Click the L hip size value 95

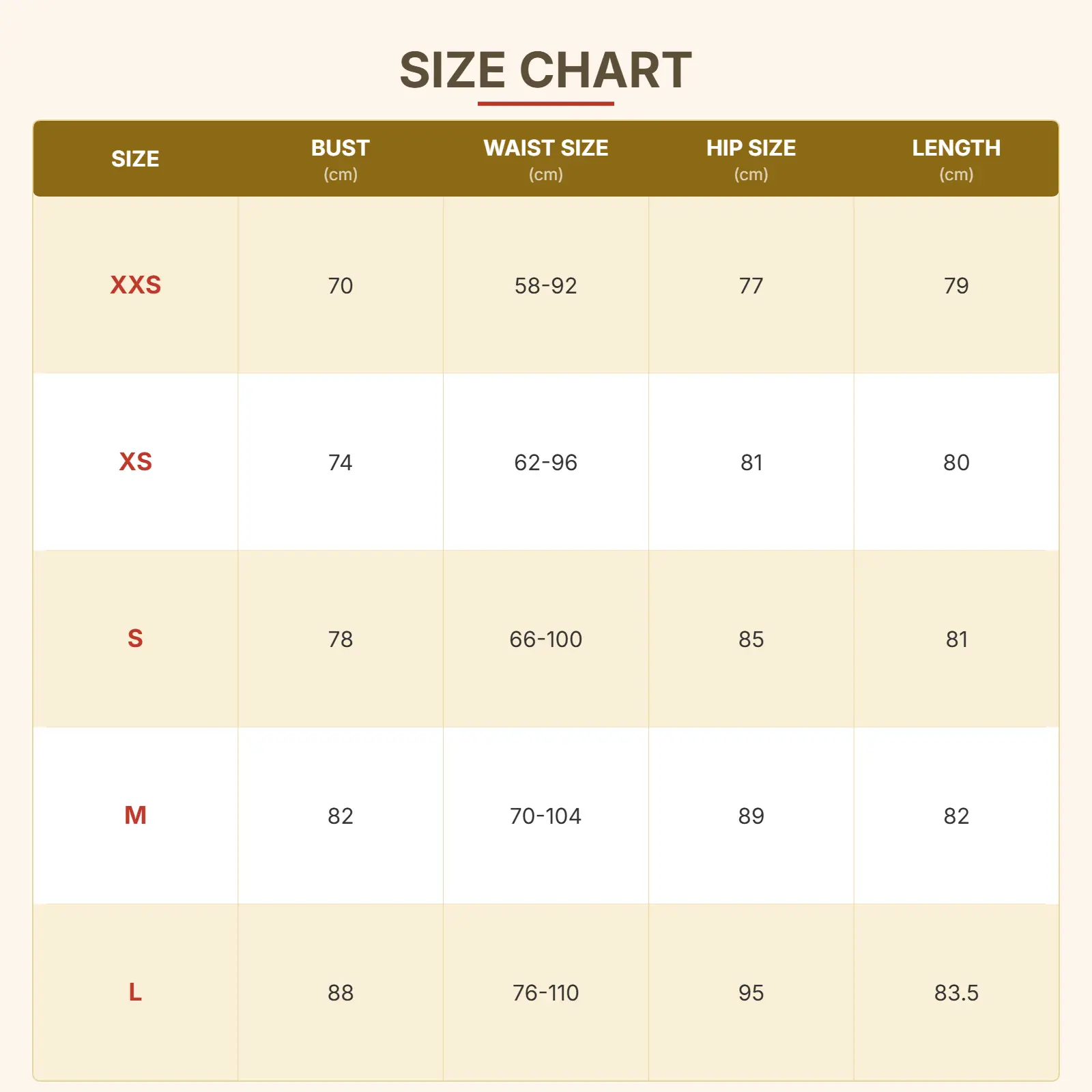click(751, 993)
